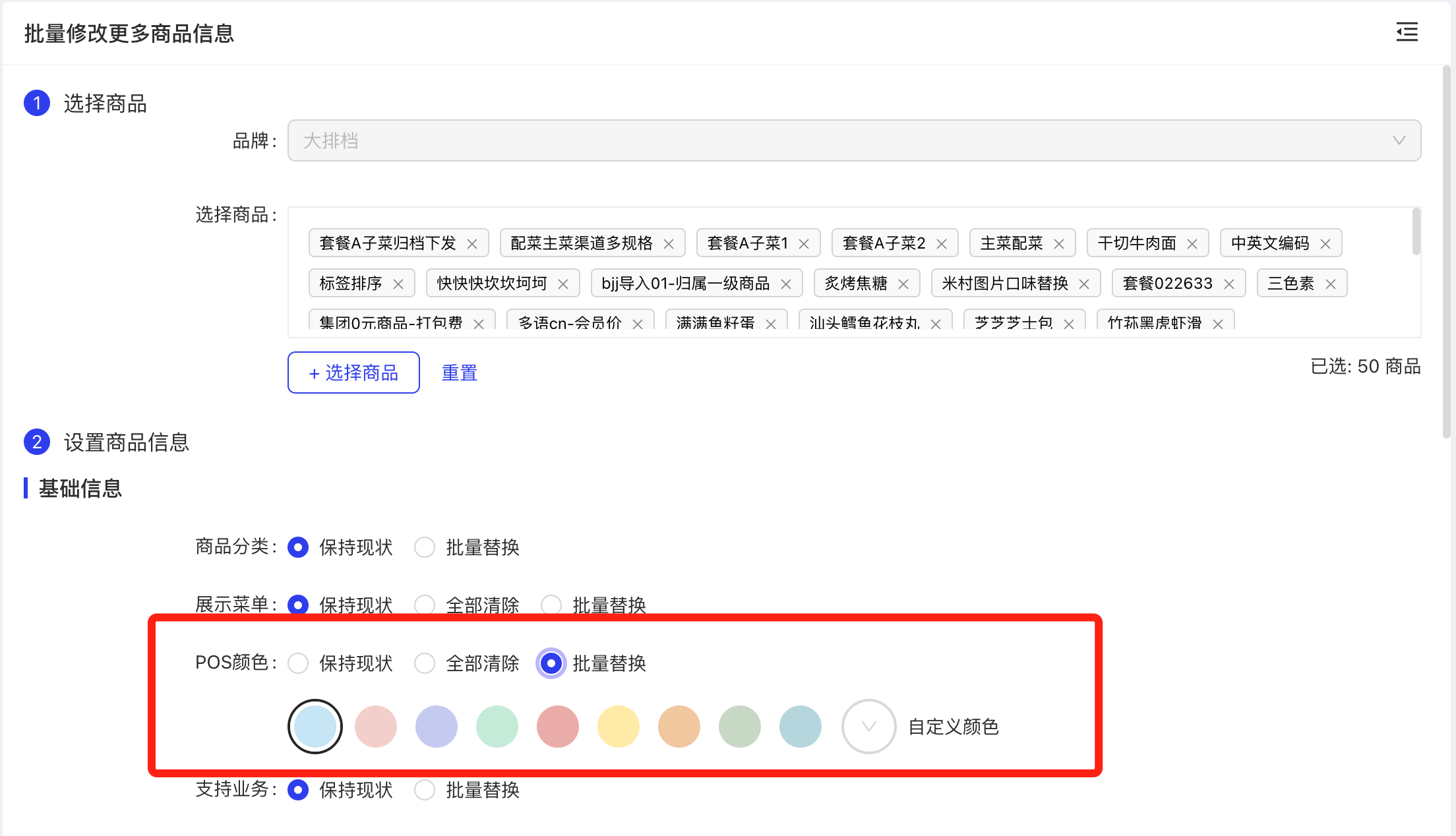
Task: Delete the 干切牛肉面 tag with its X
Action: pos(1192,244)
